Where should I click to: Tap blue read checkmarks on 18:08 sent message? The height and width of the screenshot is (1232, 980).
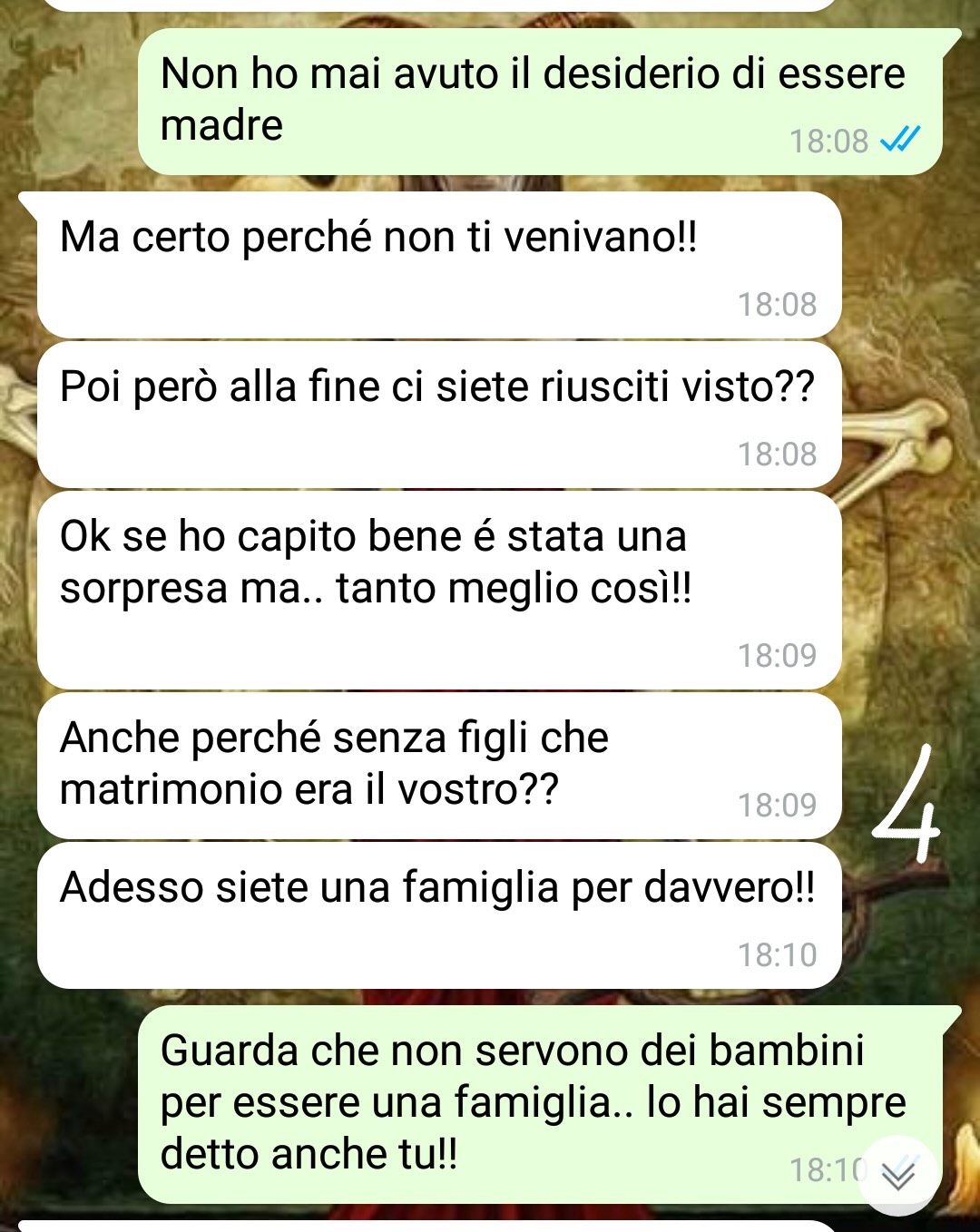point(900,140)
